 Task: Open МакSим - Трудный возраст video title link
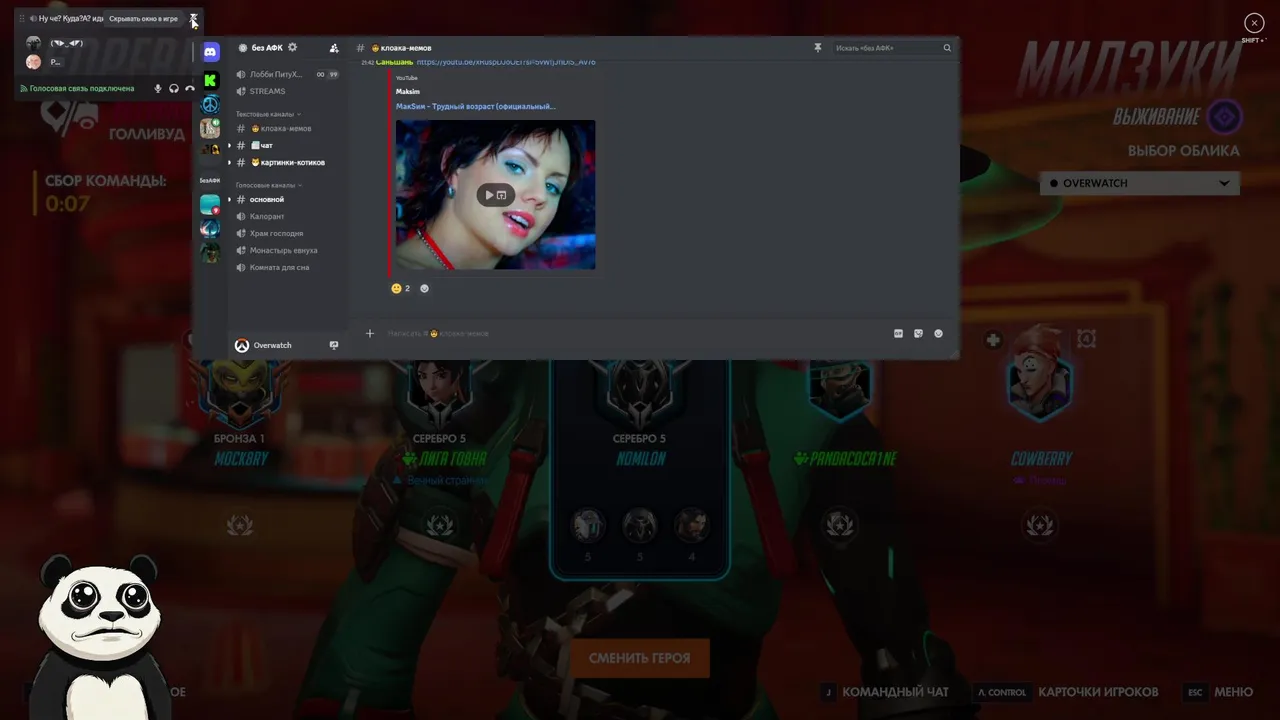475,106
